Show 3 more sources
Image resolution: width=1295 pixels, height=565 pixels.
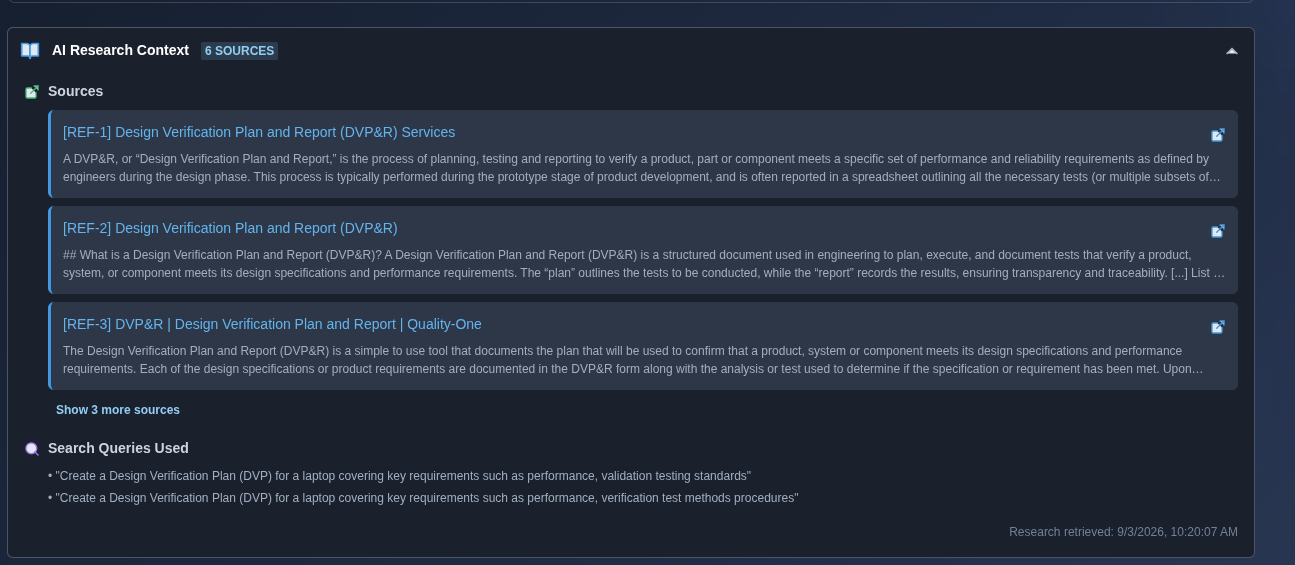[118, 410]
